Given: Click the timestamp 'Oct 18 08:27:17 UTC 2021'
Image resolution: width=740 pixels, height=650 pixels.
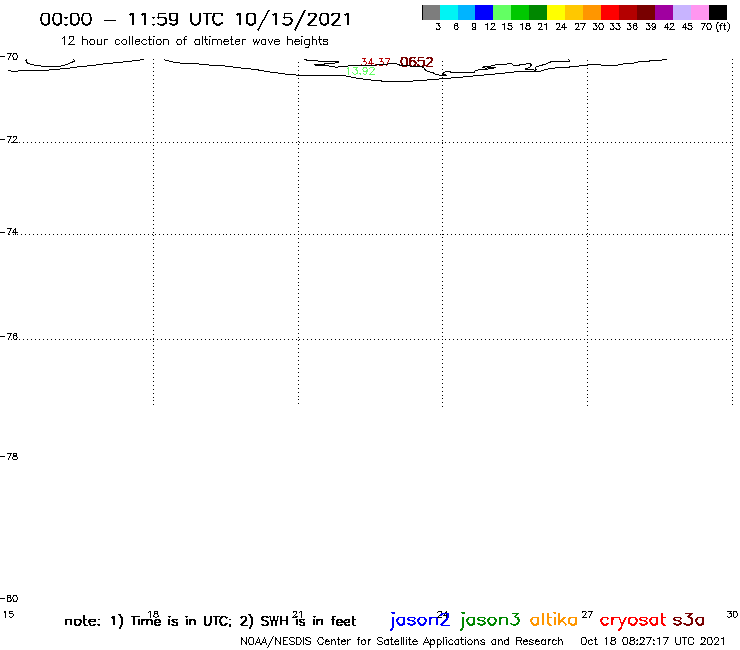Looking at the screenshot, I should pos(652,642).
